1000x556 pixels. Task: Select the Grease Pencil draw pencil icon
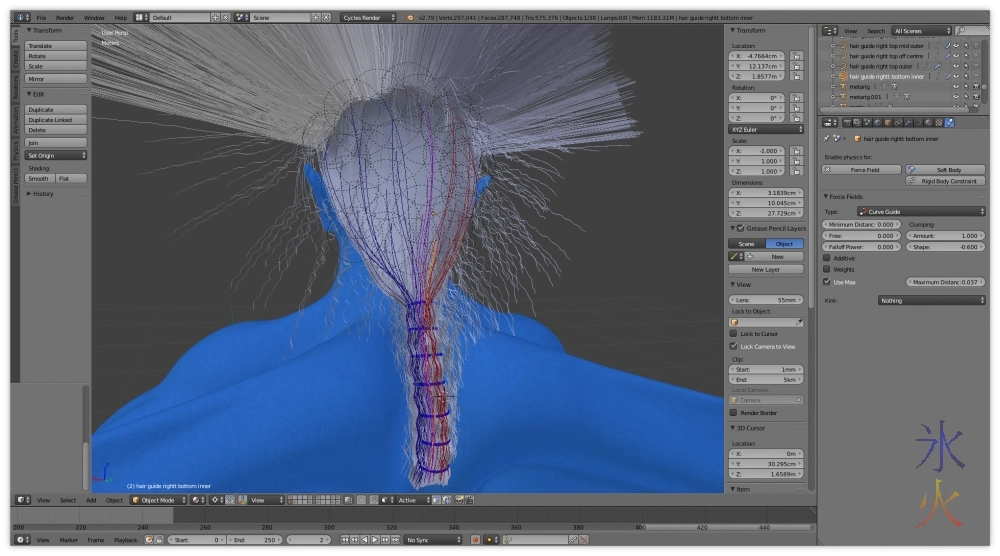pyautogui.click(x=734, y=257)
